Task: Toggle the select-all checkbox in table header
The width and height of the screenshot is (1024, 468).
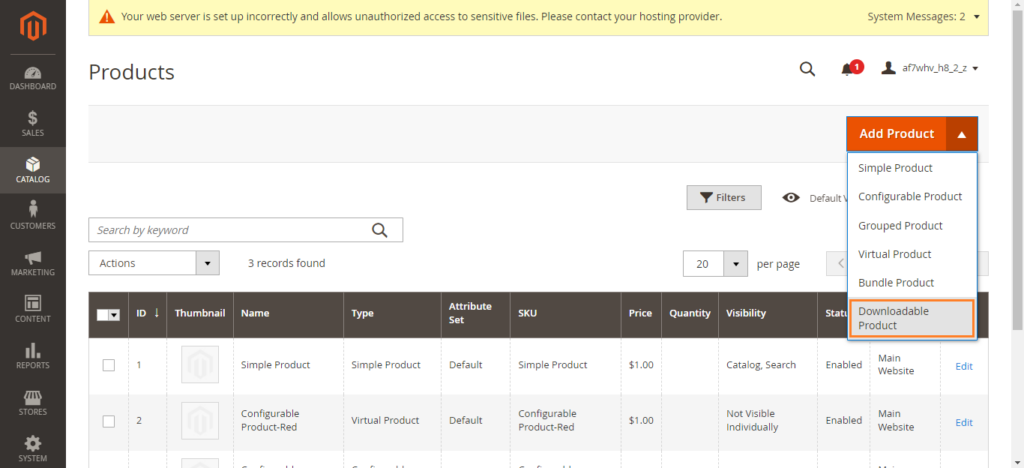Action: [104, 314]
